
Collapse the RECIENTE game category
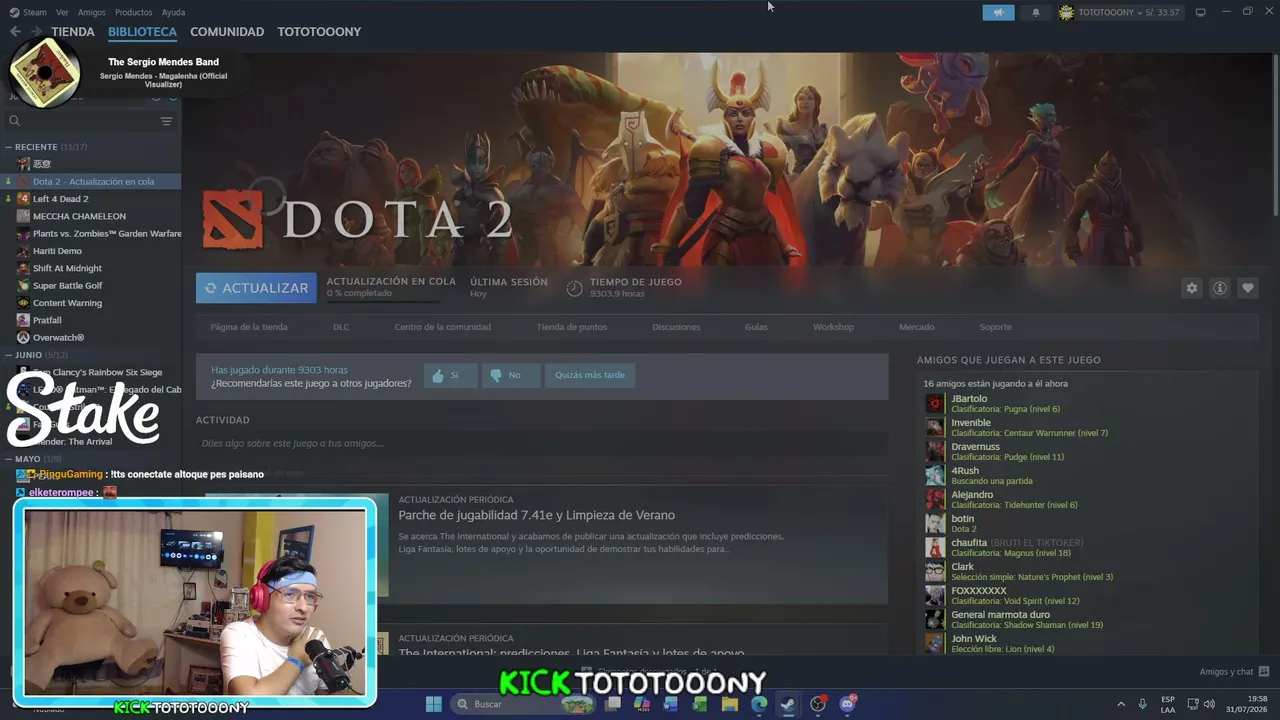coord(9,147)
